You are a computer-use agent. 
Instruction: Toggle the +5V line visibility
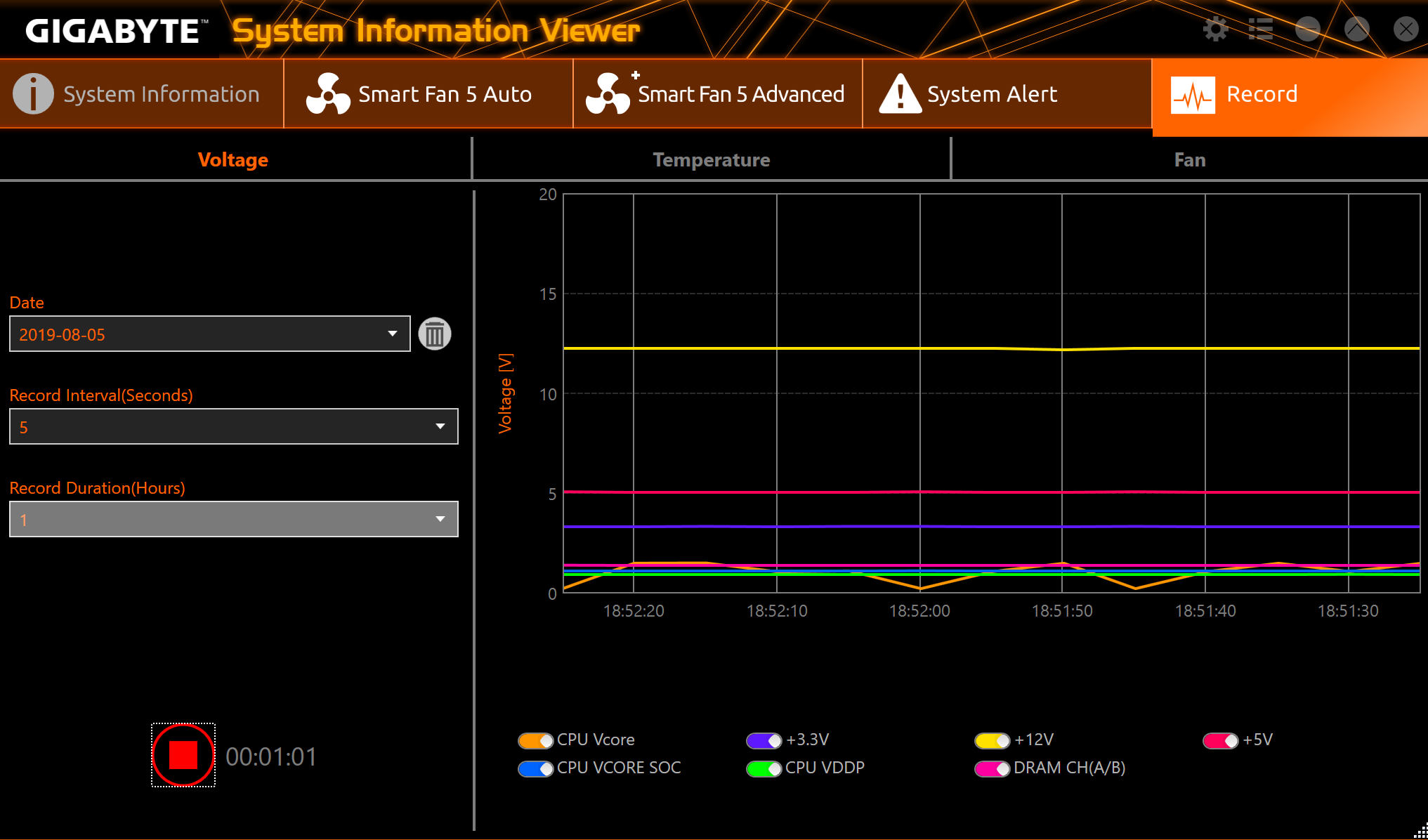(1221, 740)
